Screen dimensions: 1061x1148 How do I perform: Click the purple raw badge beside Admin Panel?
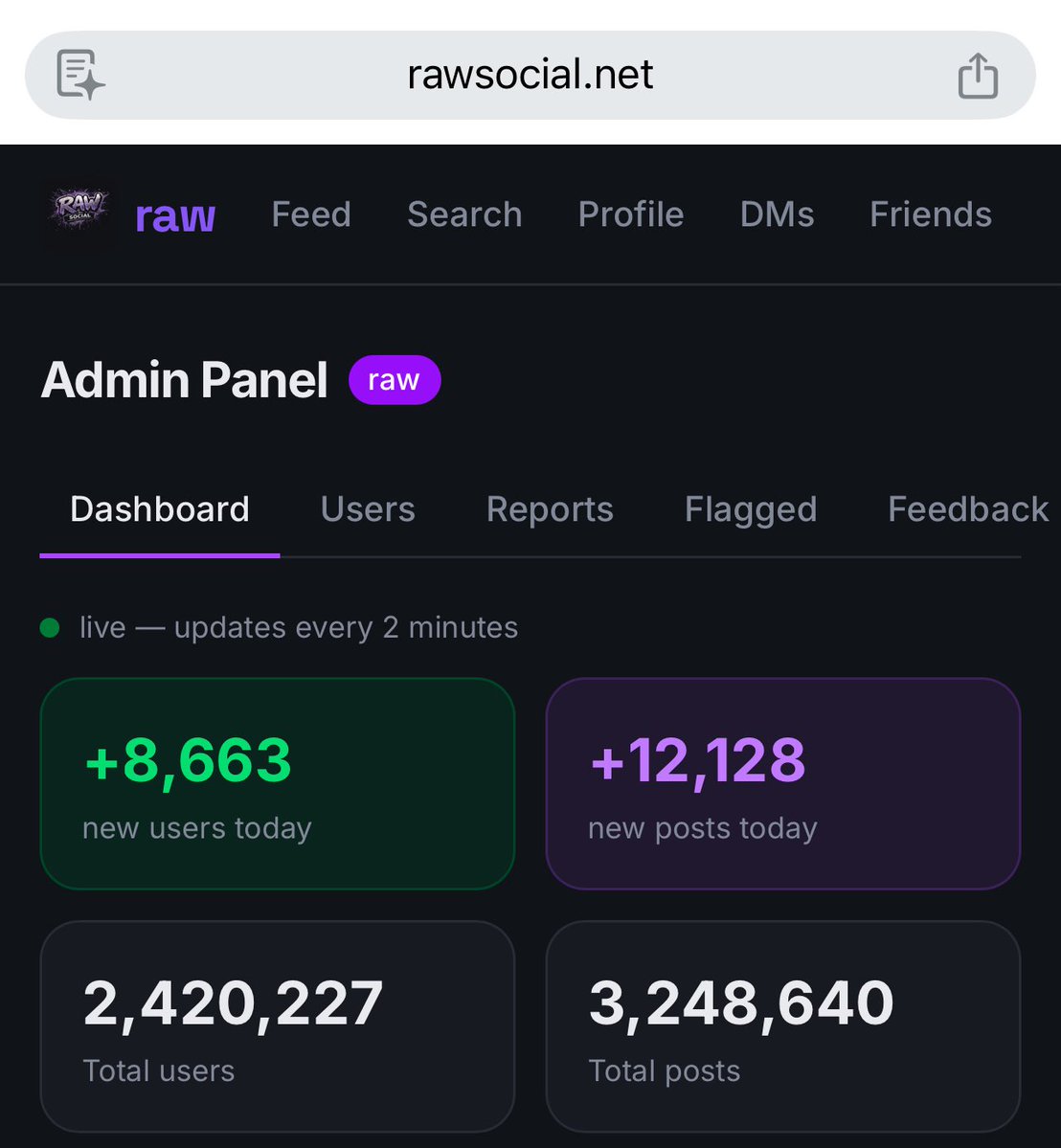tap(395, 380)
